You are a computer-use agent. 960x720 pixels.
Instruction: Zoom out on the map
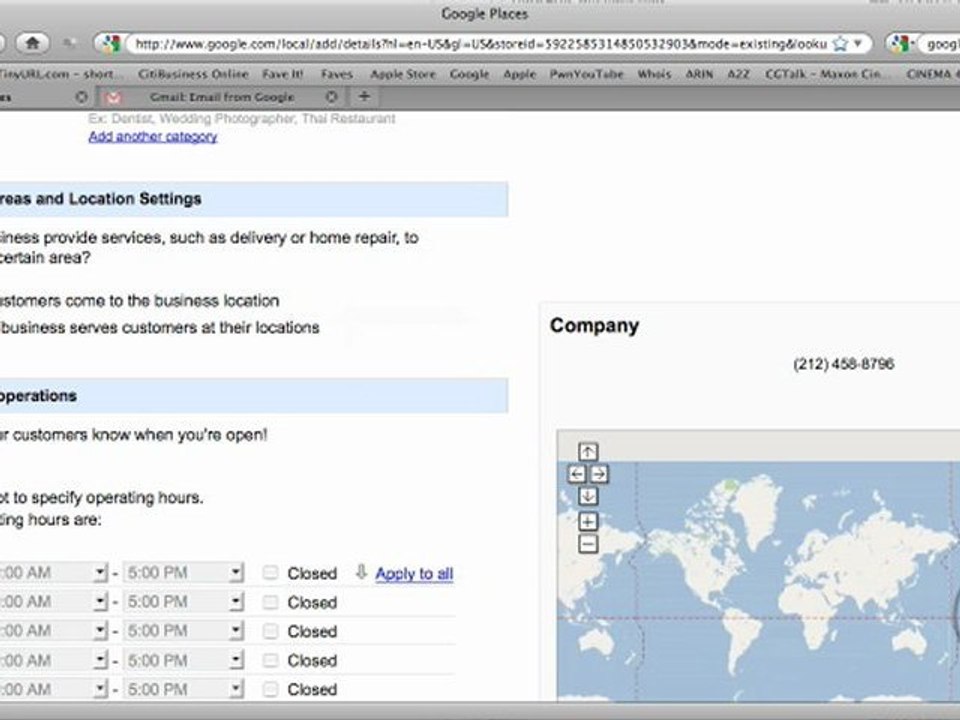click(x=588, y=544)
